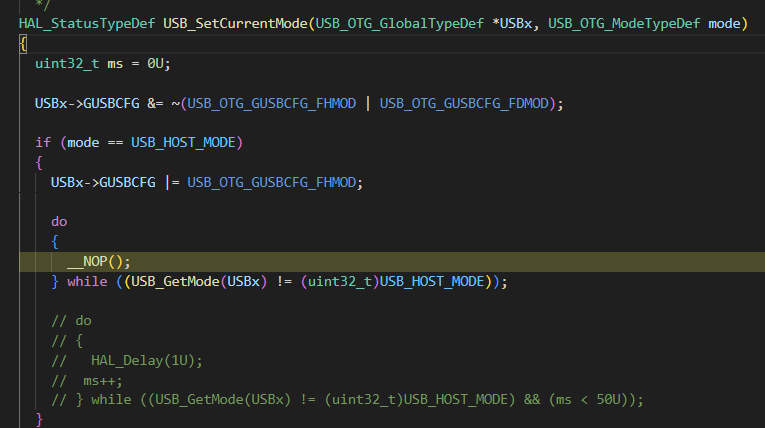Click the uncommented do keyword
The image size is (765, 428).
pos(59,222)
